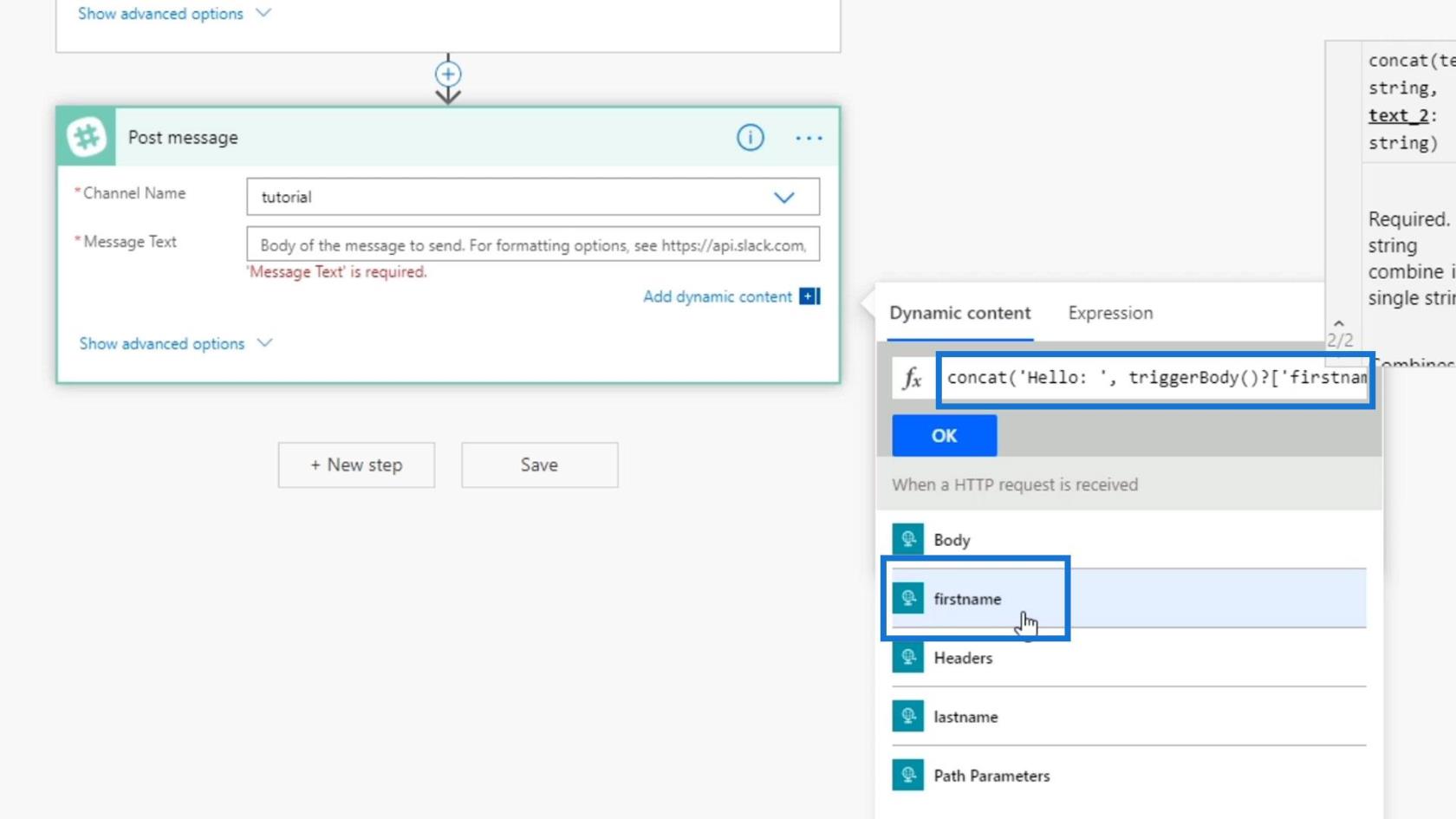Click the Path Parameters item icon

[908, 775]
